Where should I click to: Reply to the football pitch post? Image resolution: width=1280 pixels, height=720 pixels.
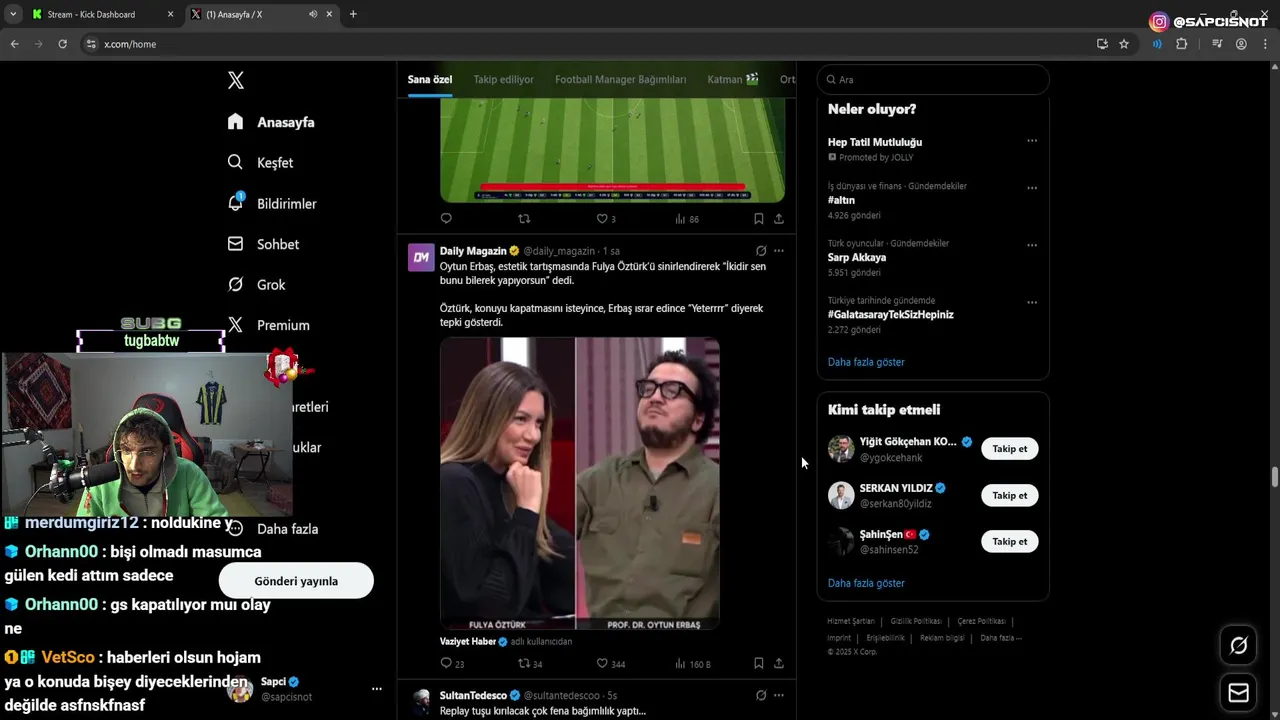(x=446, y=218)
